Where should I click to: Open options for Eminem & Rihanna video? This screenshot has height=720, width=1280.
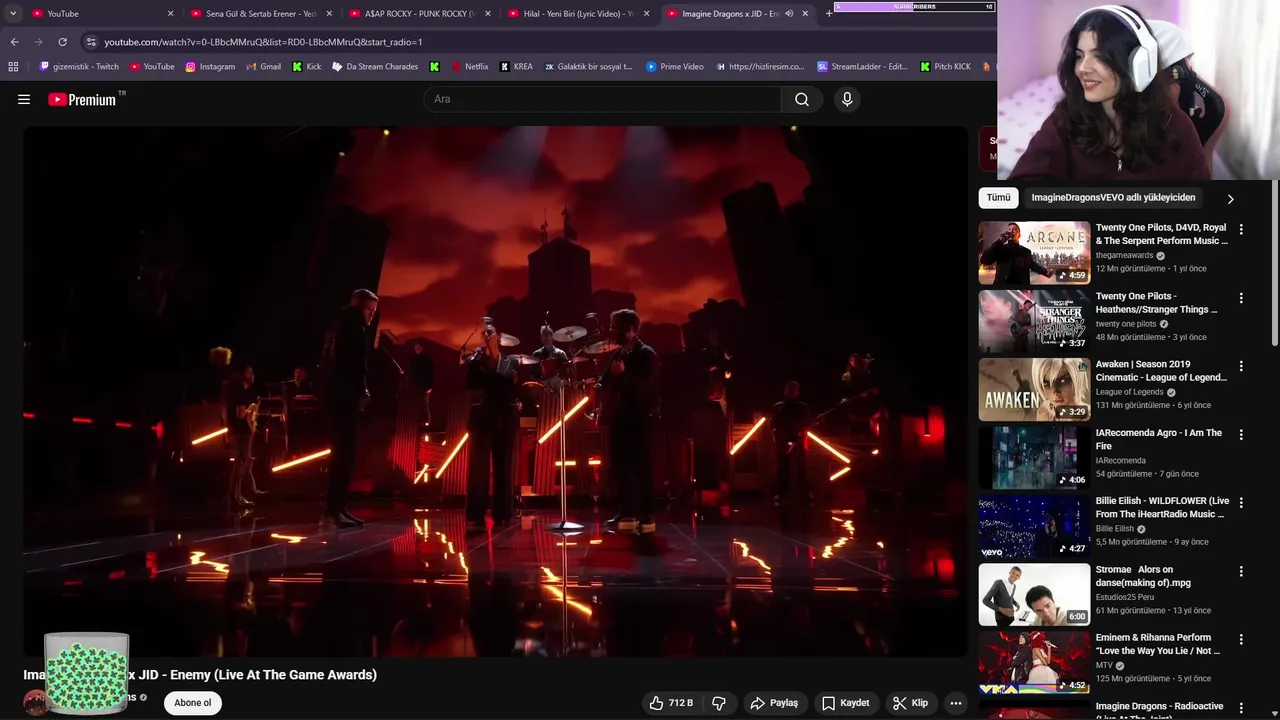pyautogui.click(x=1241, y=639)
